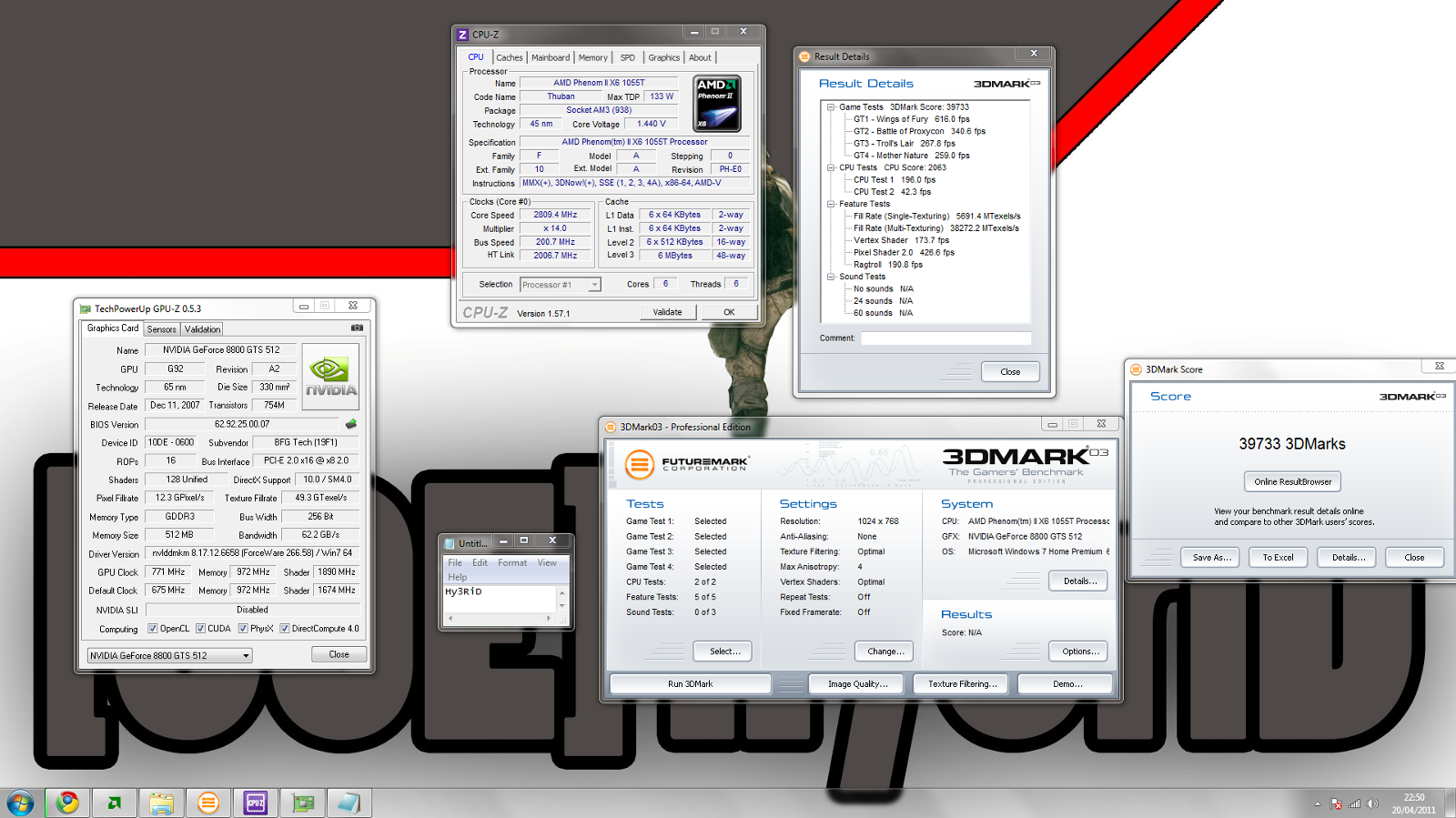Toggle the CUDA checkbox in GPU-Z
This screenshot has height=818, width=1456.
coord(200,629)
